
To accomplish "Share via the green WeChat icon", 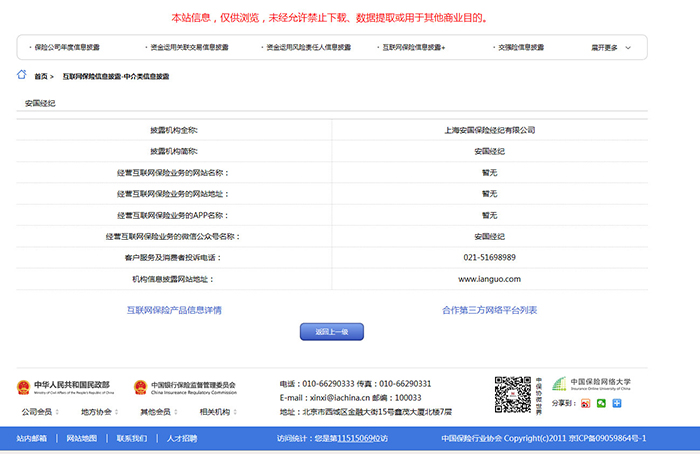I will tap(601, 403).
